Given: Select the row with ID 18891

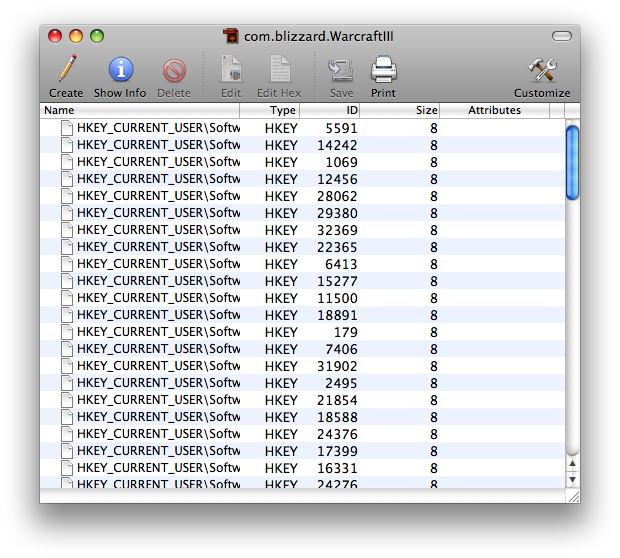Looking at the screenshot, I should coord(302,315).
